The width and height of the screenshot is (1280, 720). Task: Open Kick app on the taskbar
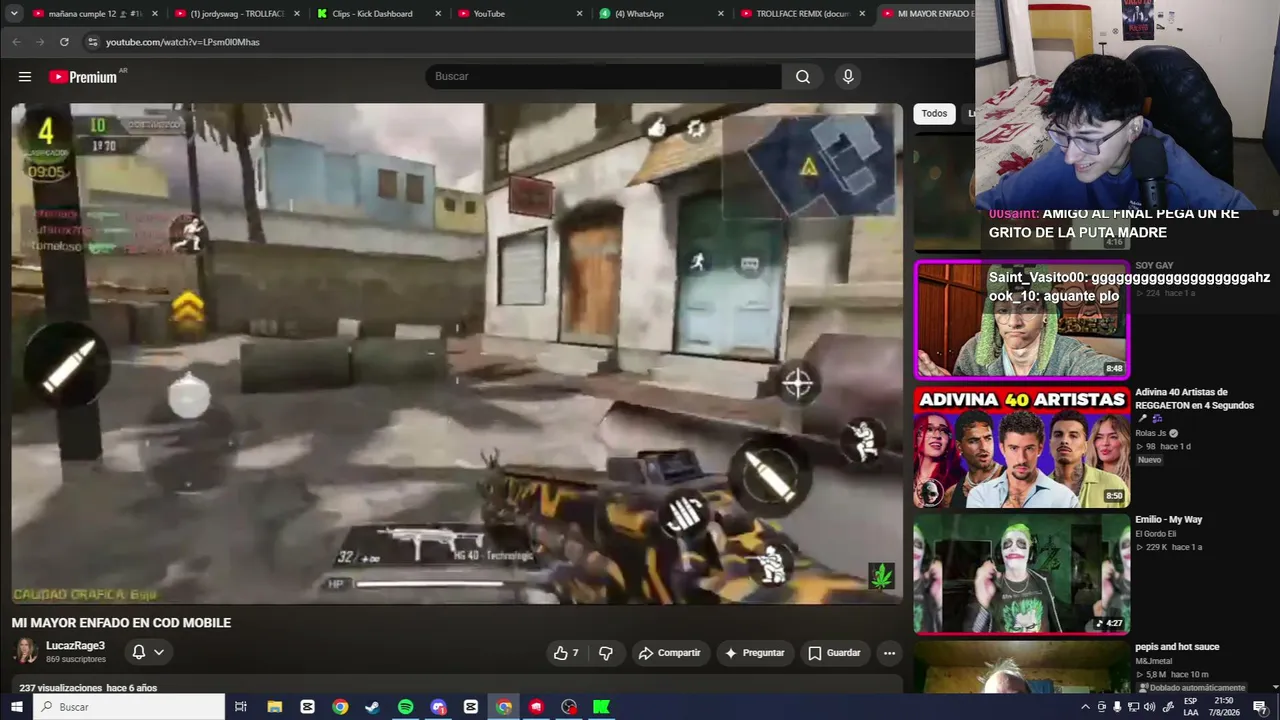pos(601,707)
